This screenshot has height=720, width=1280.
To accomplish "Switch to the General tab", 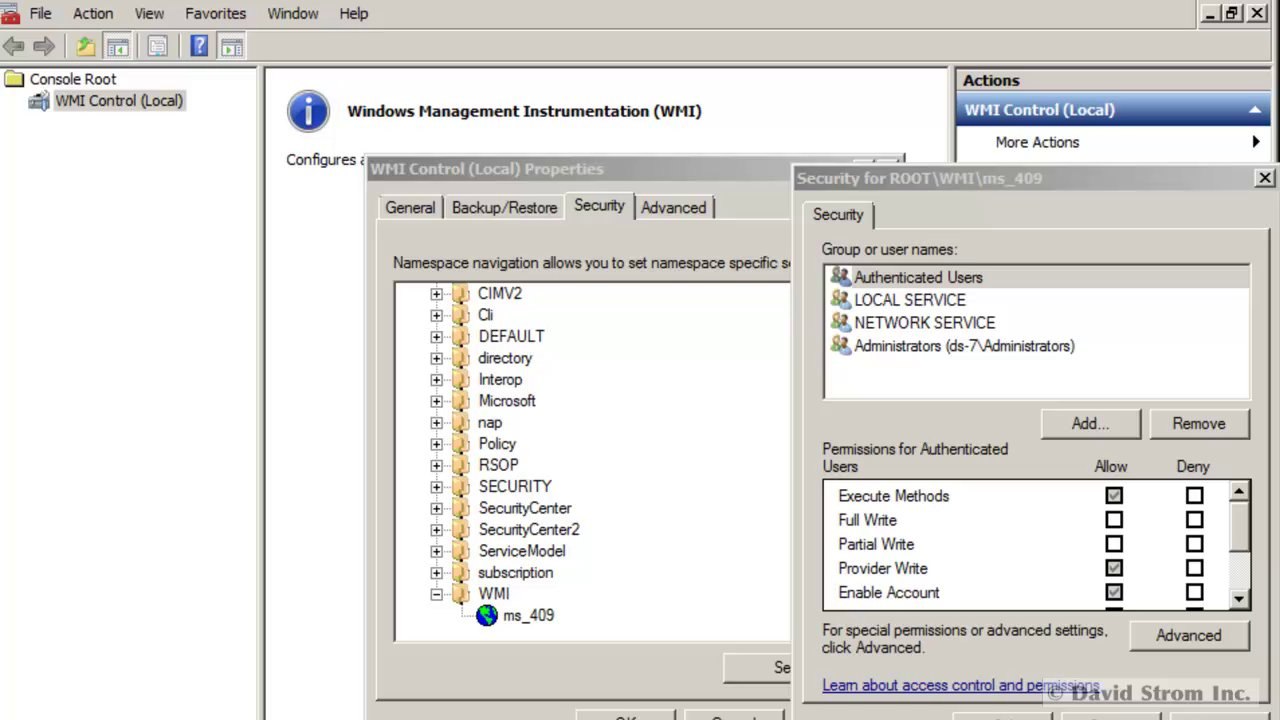I will (x=410, y=207).
